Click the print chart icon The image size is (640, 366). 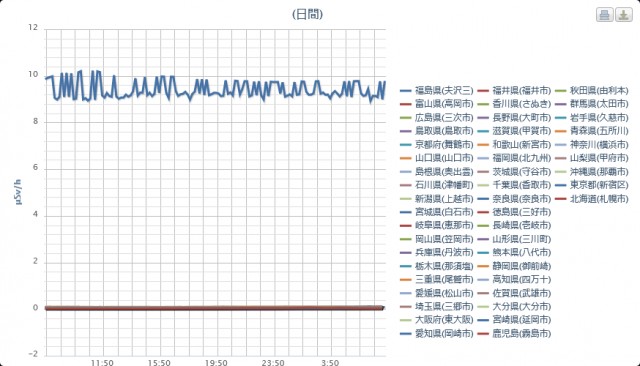(604, 15)
